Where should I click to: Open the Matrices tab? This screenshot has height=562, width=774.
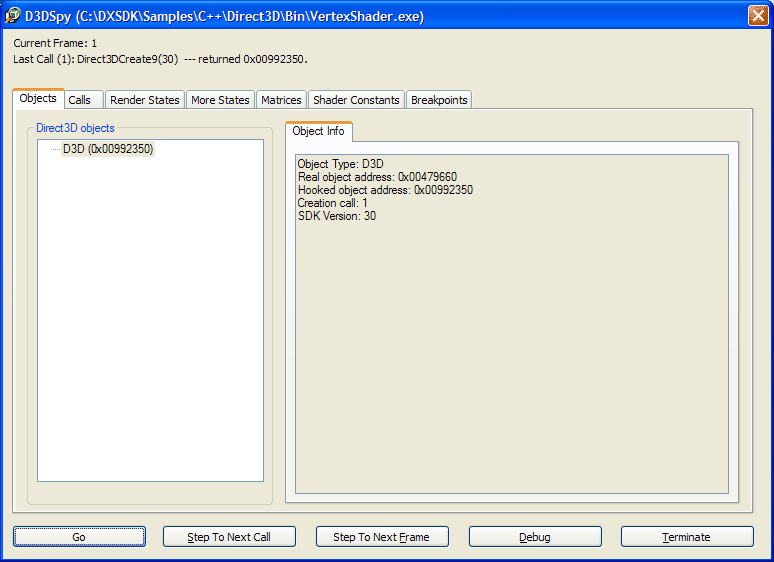[x=281, y=100]
